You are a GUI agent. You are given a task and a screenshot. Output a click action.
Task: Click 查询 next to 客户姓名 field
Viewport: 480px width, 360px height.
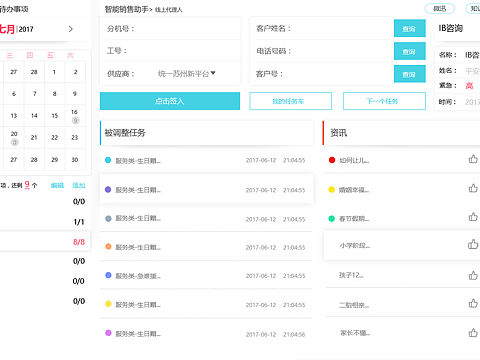[x=410, y=28]
